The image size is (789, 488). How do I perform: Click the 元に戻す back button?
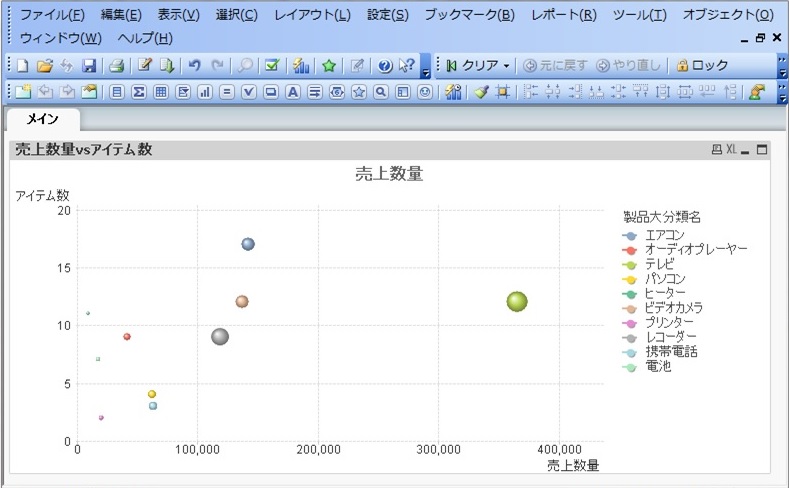tap(556, 65)
